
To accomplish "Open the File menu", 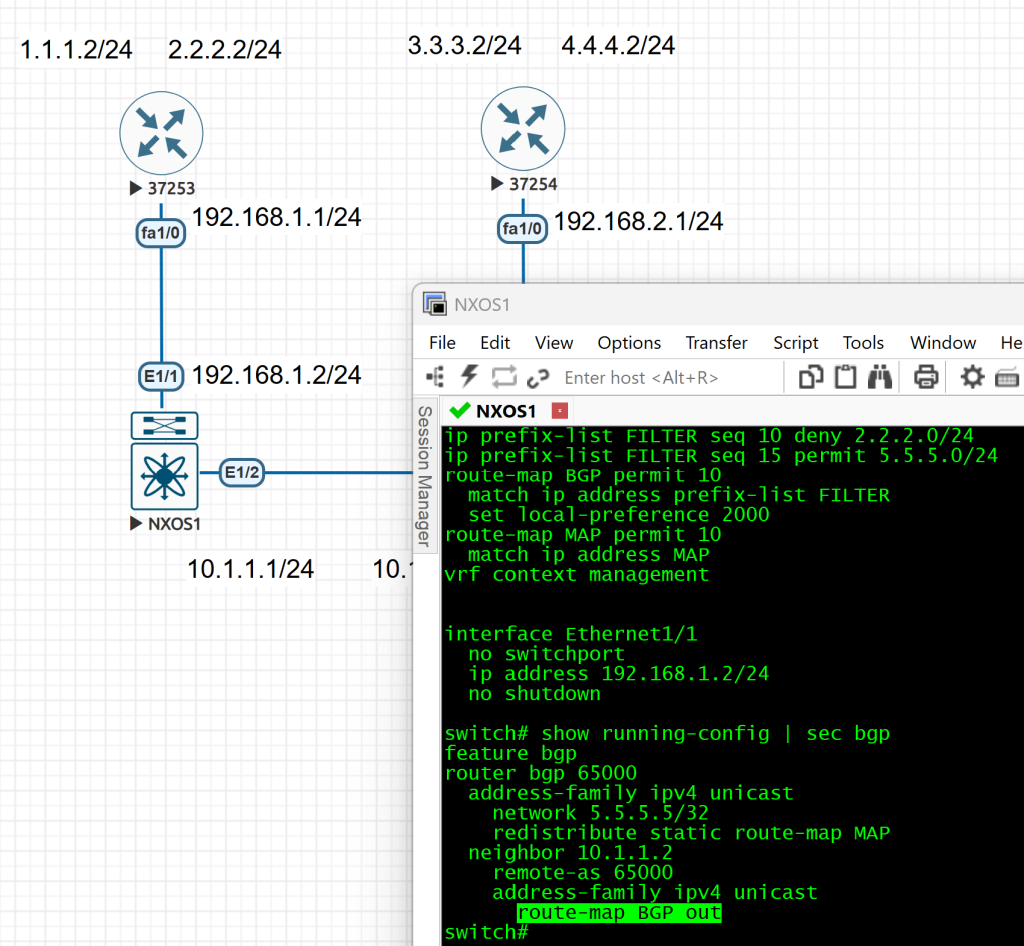I will [x=442, y=343].
